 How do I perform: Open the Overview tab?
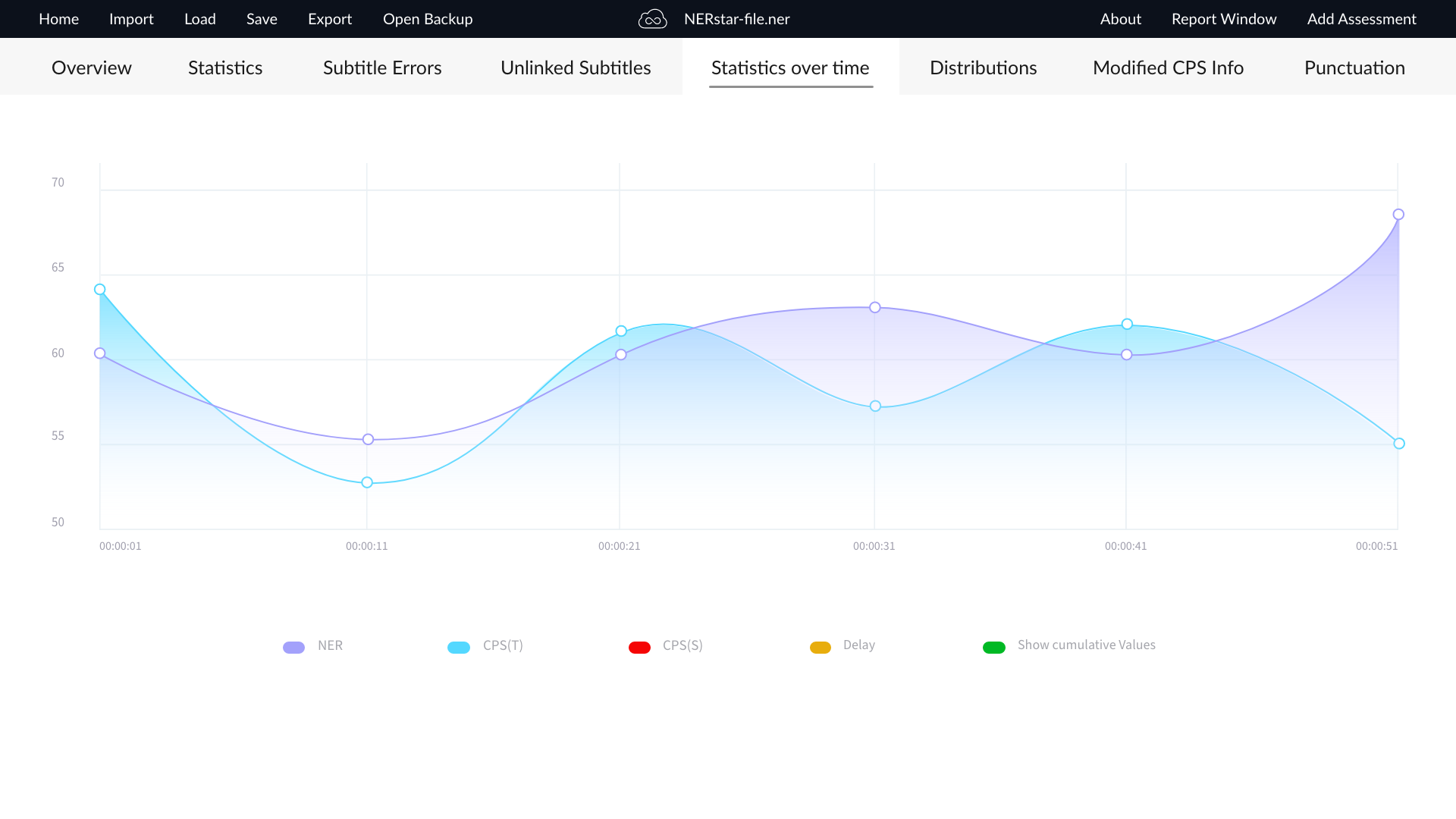pyautogui.click(x=91, y=67)
